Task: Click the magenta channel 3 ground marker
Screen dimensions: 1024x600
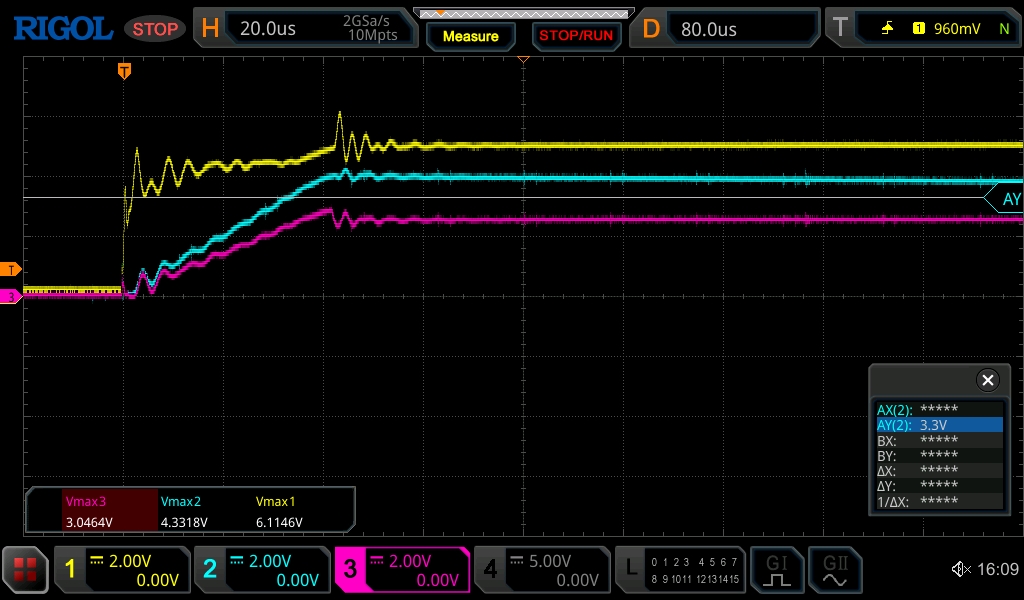Action: [11, 296]
